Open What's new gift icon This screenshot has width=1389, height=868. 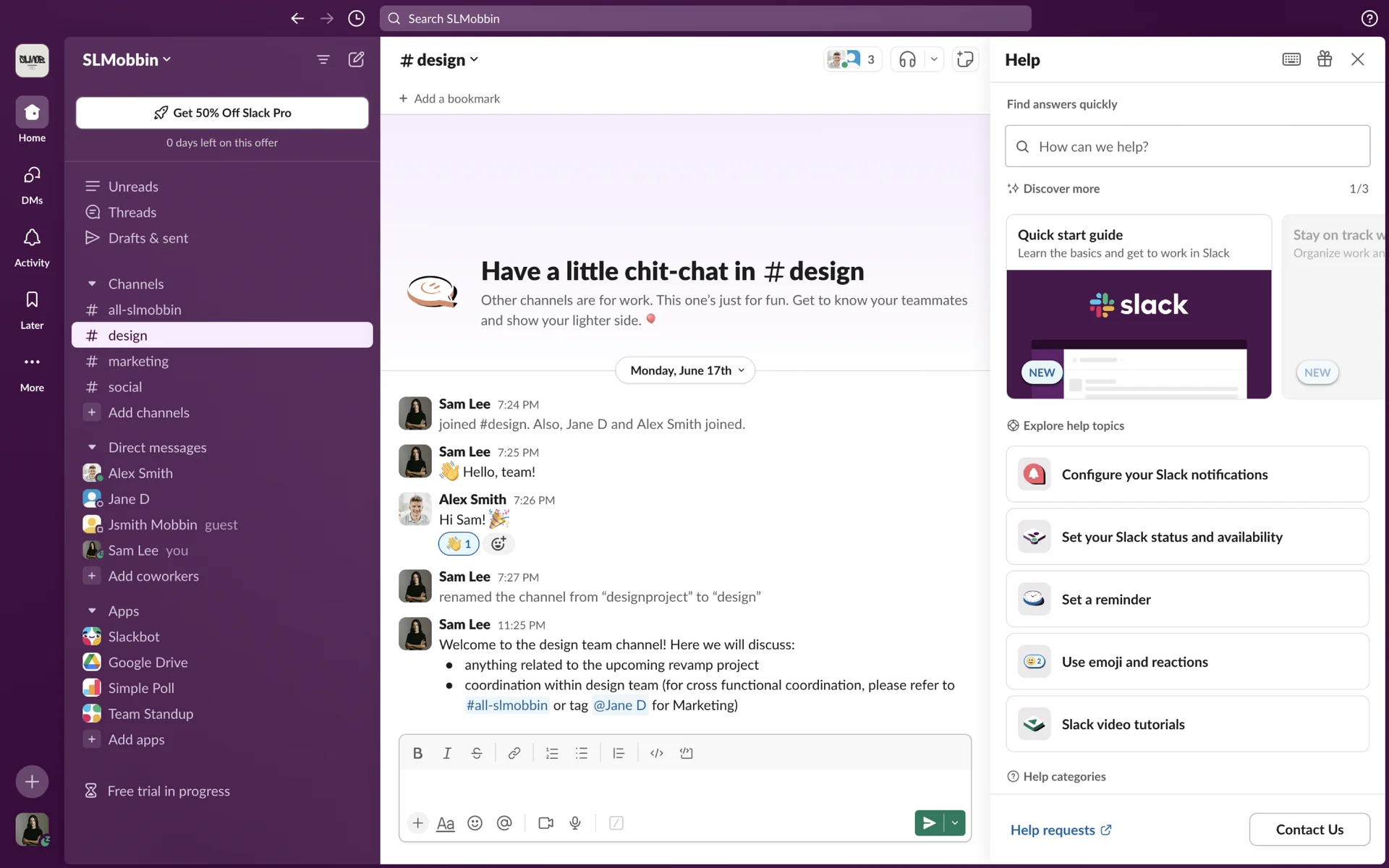click(1325, 59)
